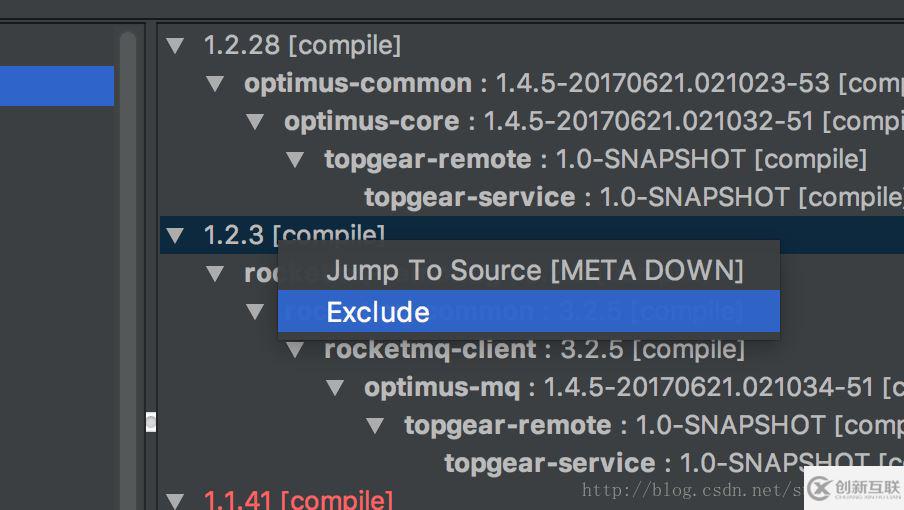The image size is (904, 510).
Task: Collapse the 1.2.3 [compile] node
Action: (x=175, y=235)
